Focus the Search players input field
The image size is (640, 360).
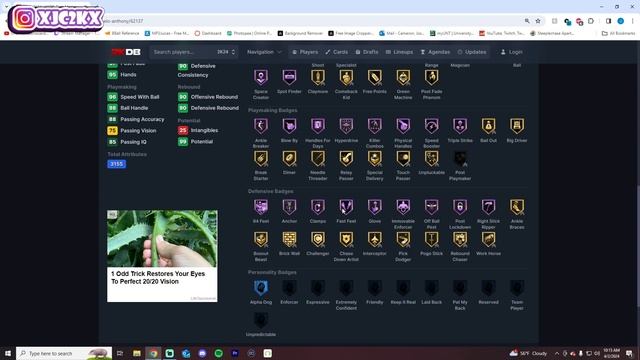coord(183,52)
